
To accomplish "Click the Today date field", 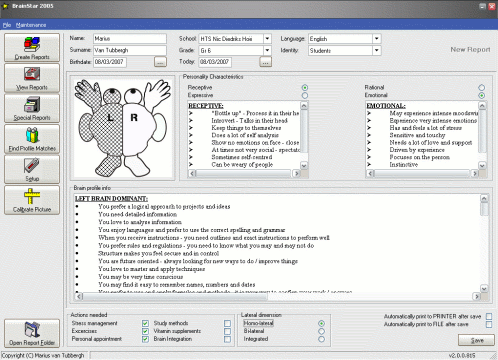I will tap(215, 62).
